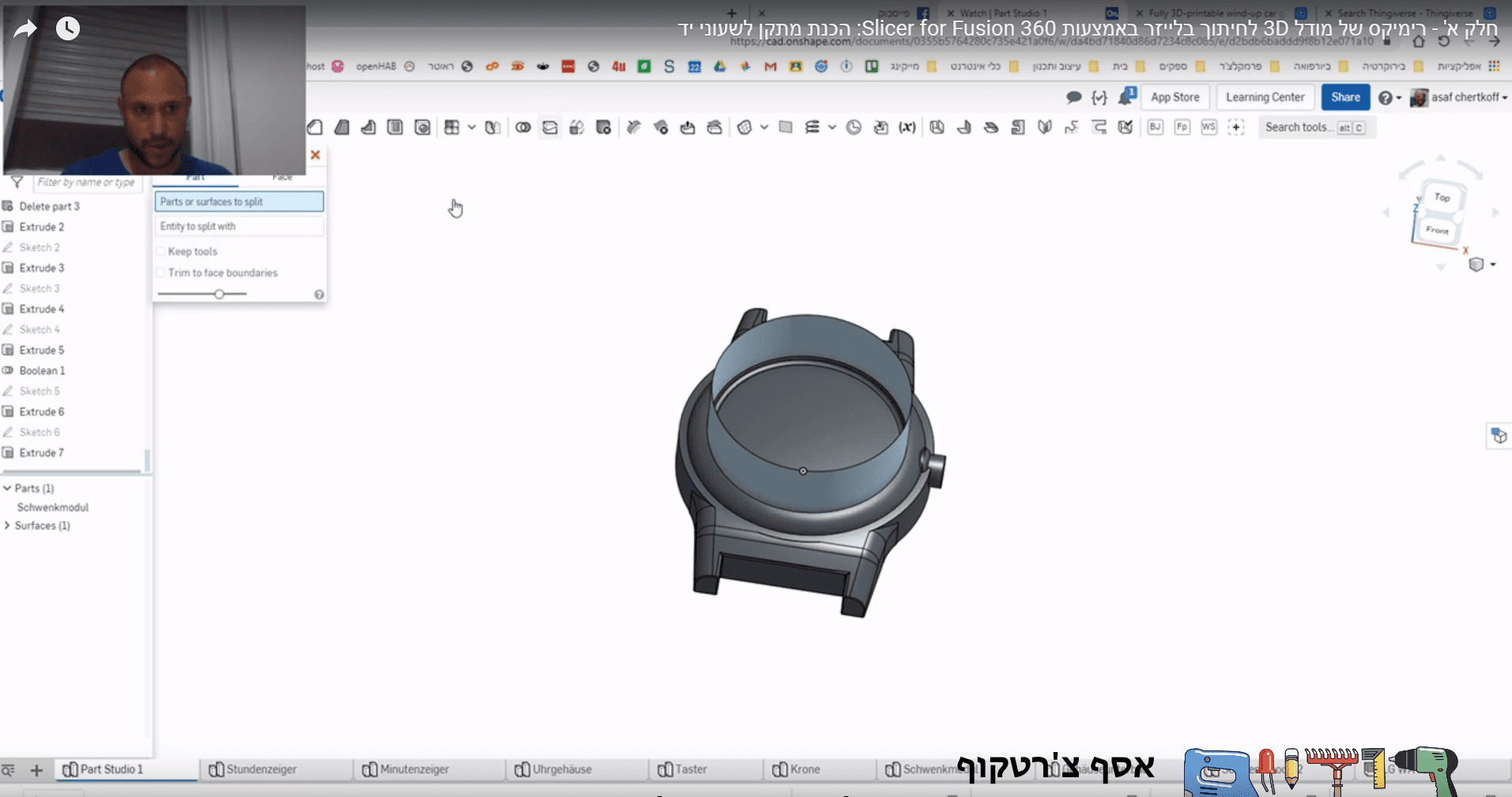Open the Split dialog help icon
Viewport: 1512px width, 797px height.
pos(319,295)
